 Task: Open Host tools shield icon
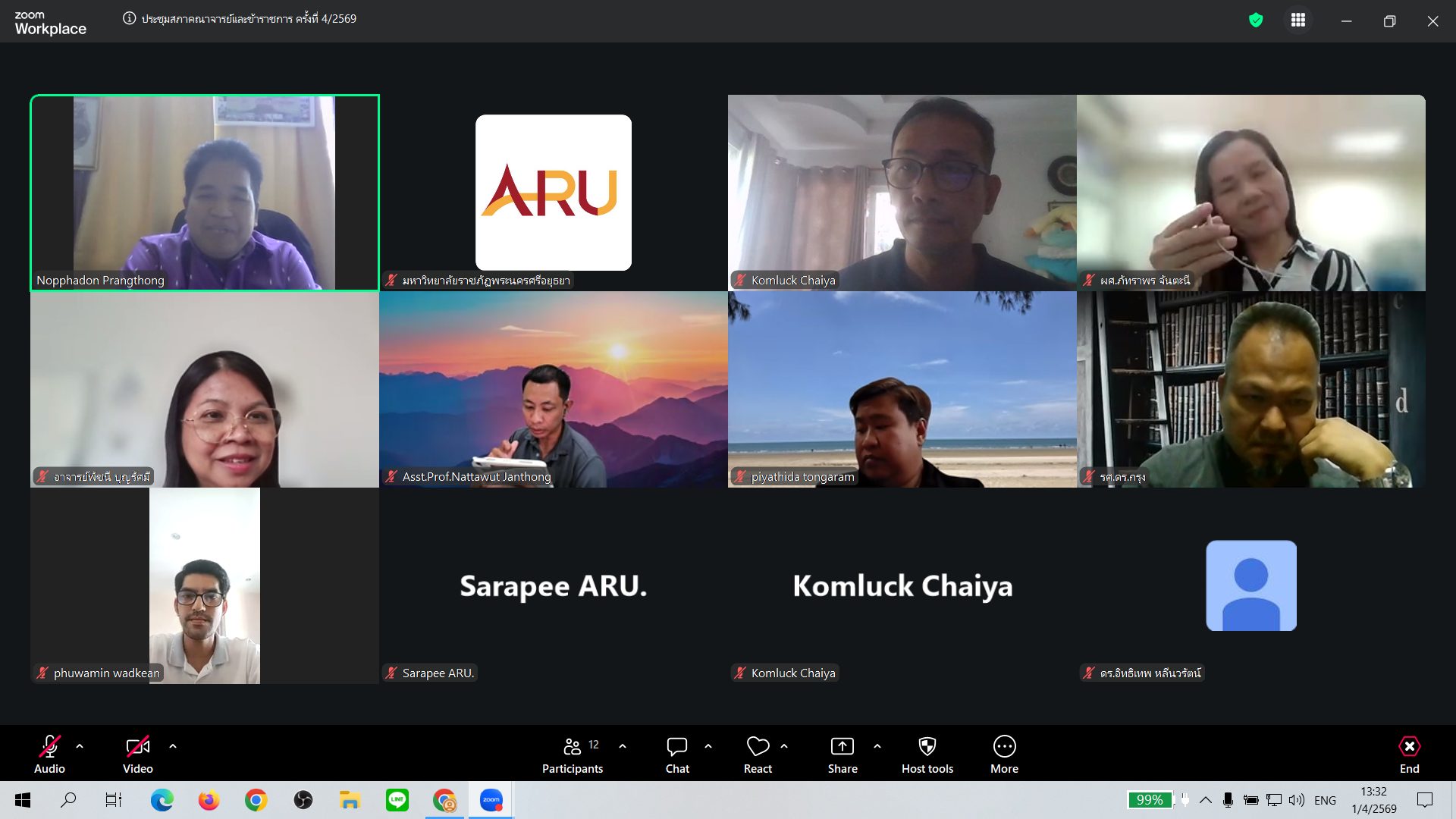(x=927, y=747)
